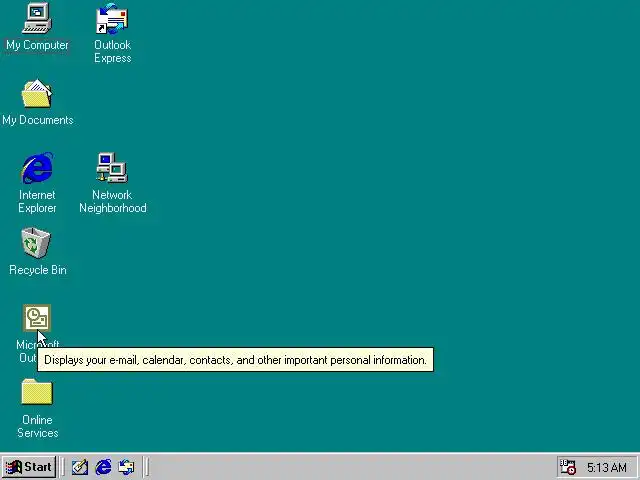This screenshot has width=640, height=480.
Task: Click the 5:13 AM taskbar clock
Action: click(607, 467)
